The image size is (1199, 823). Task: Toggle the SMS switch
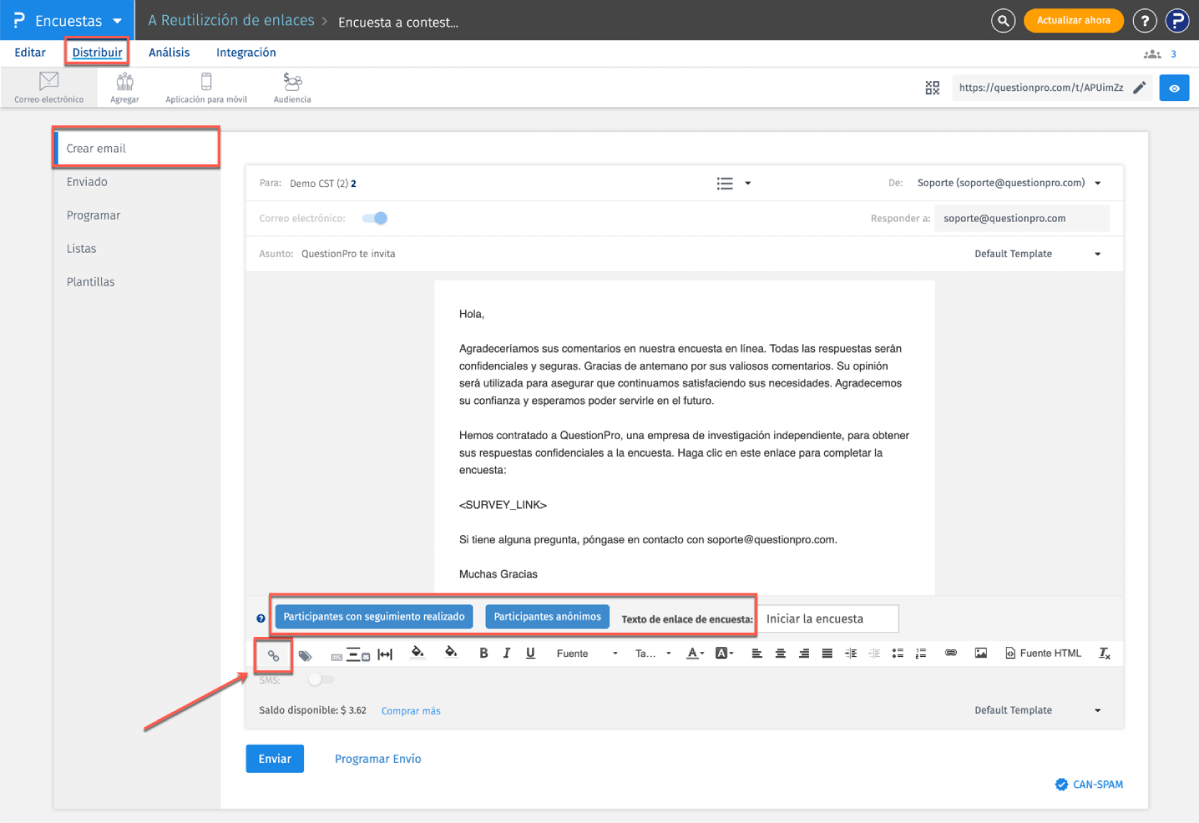pos(321,679)
